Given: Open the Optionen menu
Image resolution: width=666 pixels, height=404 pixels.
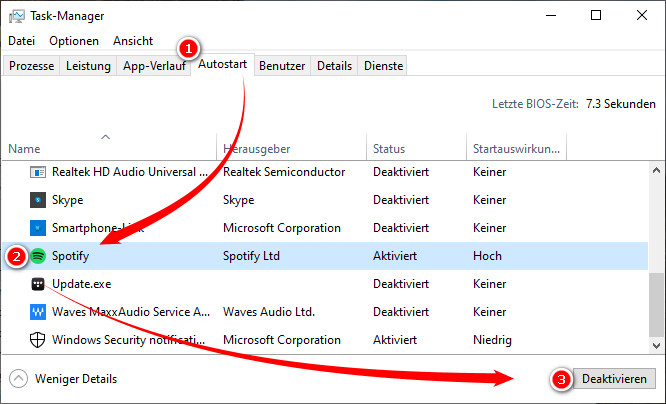Looking at the screenshot, I should tap(74, 41).
